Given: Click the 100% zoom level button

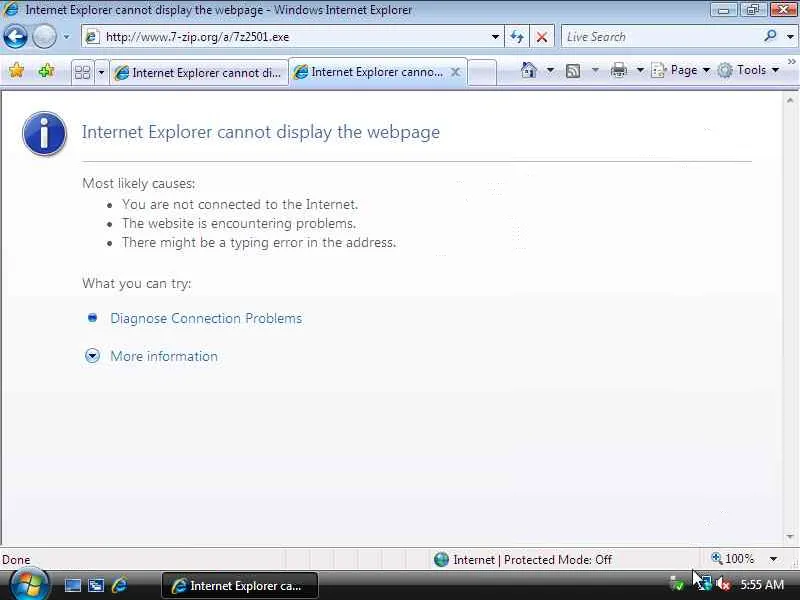Looking at the screenshot, I should [732, 559].
